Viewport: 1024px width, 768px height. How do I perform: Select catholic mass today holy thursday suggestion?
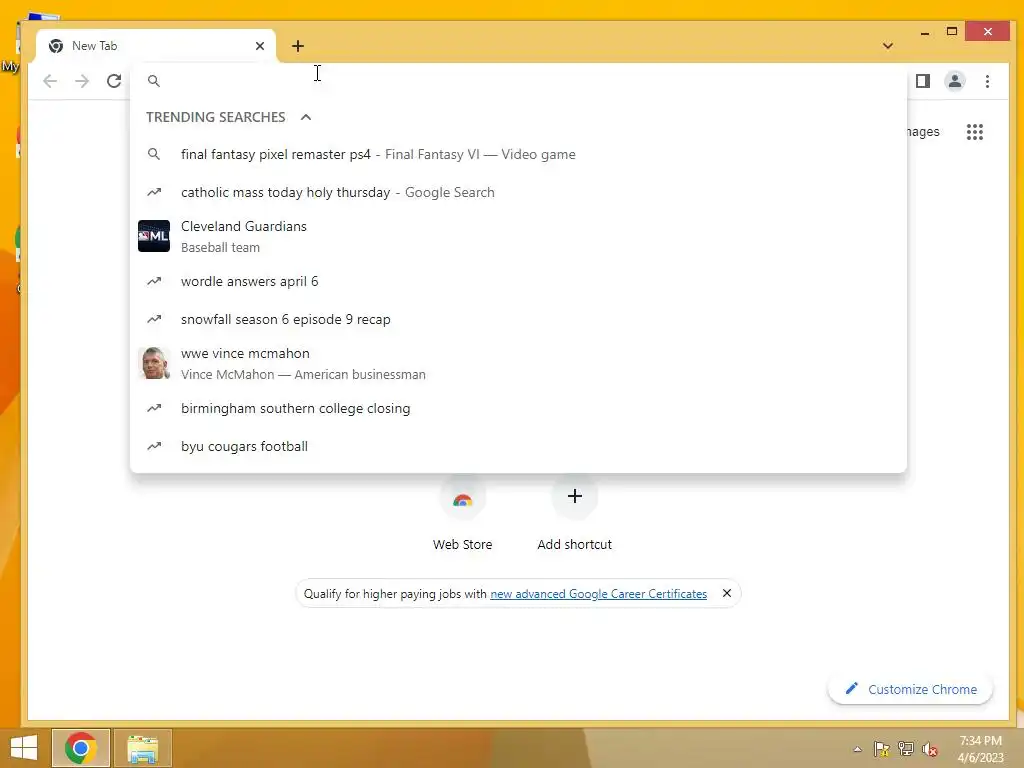(518, 192)
